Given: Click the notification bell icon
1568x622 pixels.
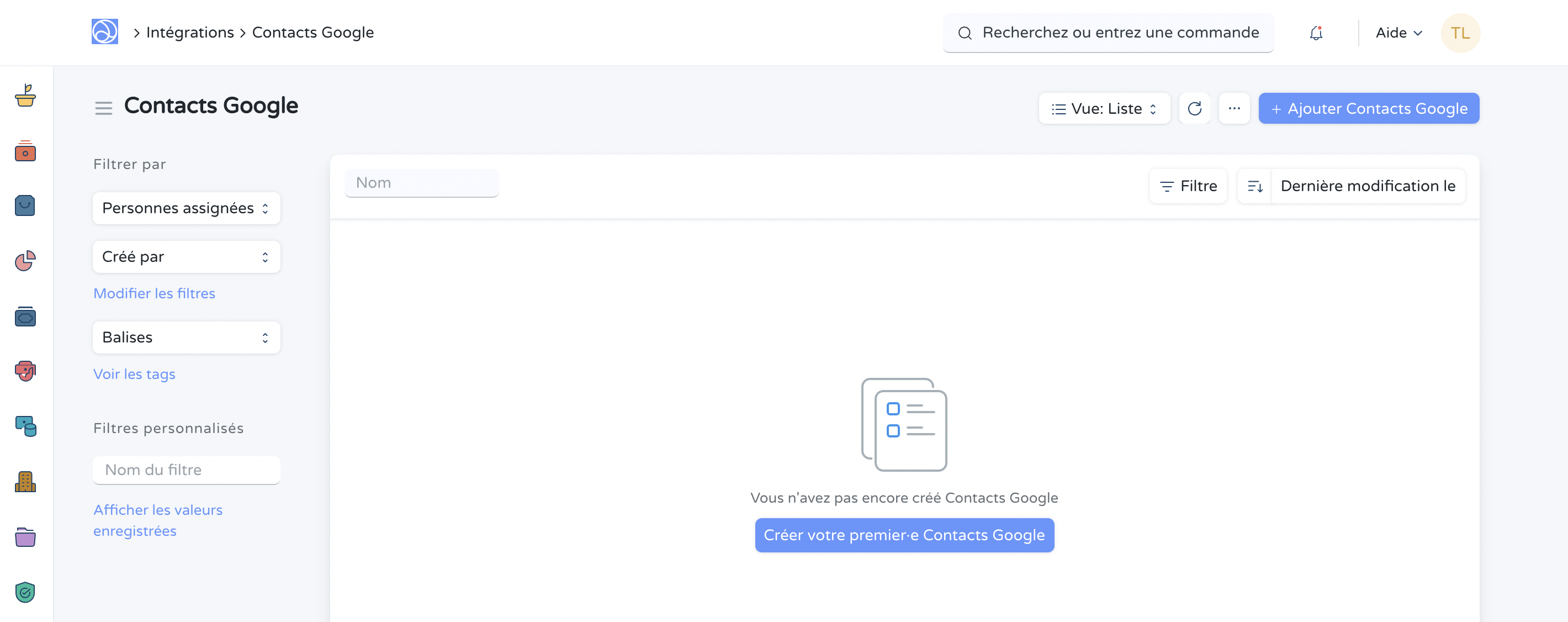Looking at the screenshot, I should (x=1315, y=32).
